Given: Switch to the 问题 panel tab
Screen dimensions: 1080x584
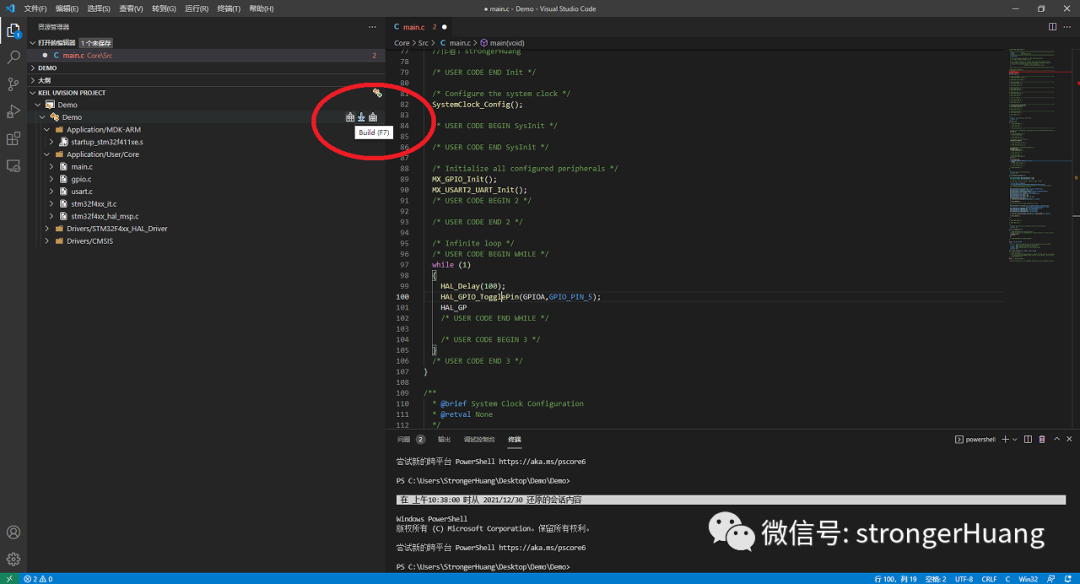Looking at the screenshot, I should (403, 439).
